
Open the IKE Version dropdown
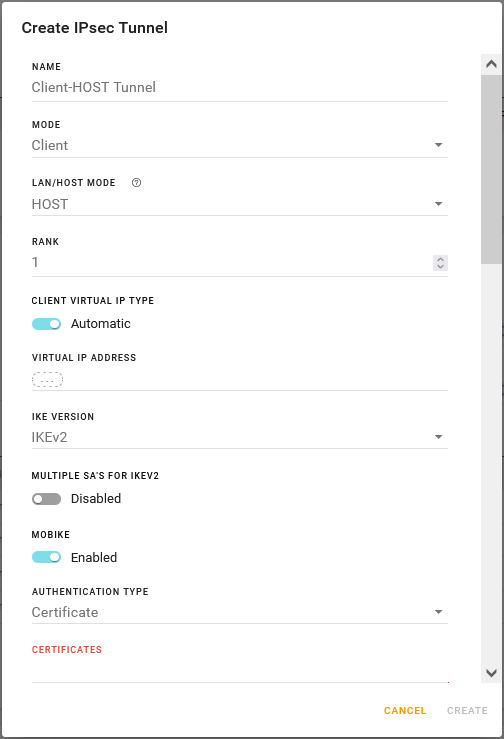[x=240, y=437]
